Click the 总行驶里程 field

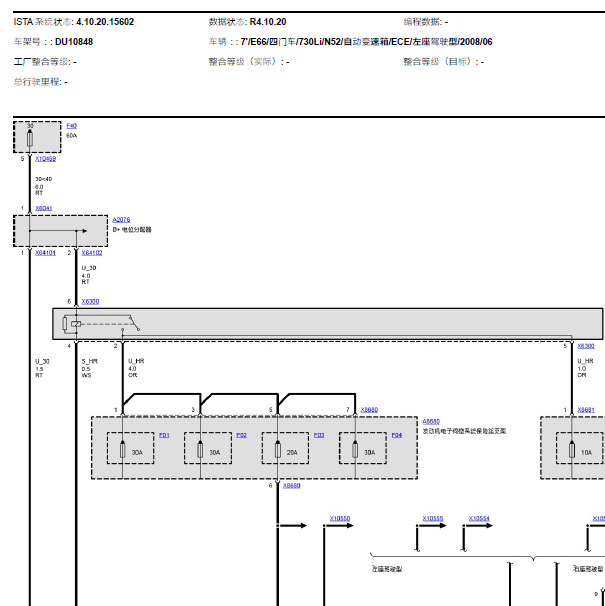[41, 82]
